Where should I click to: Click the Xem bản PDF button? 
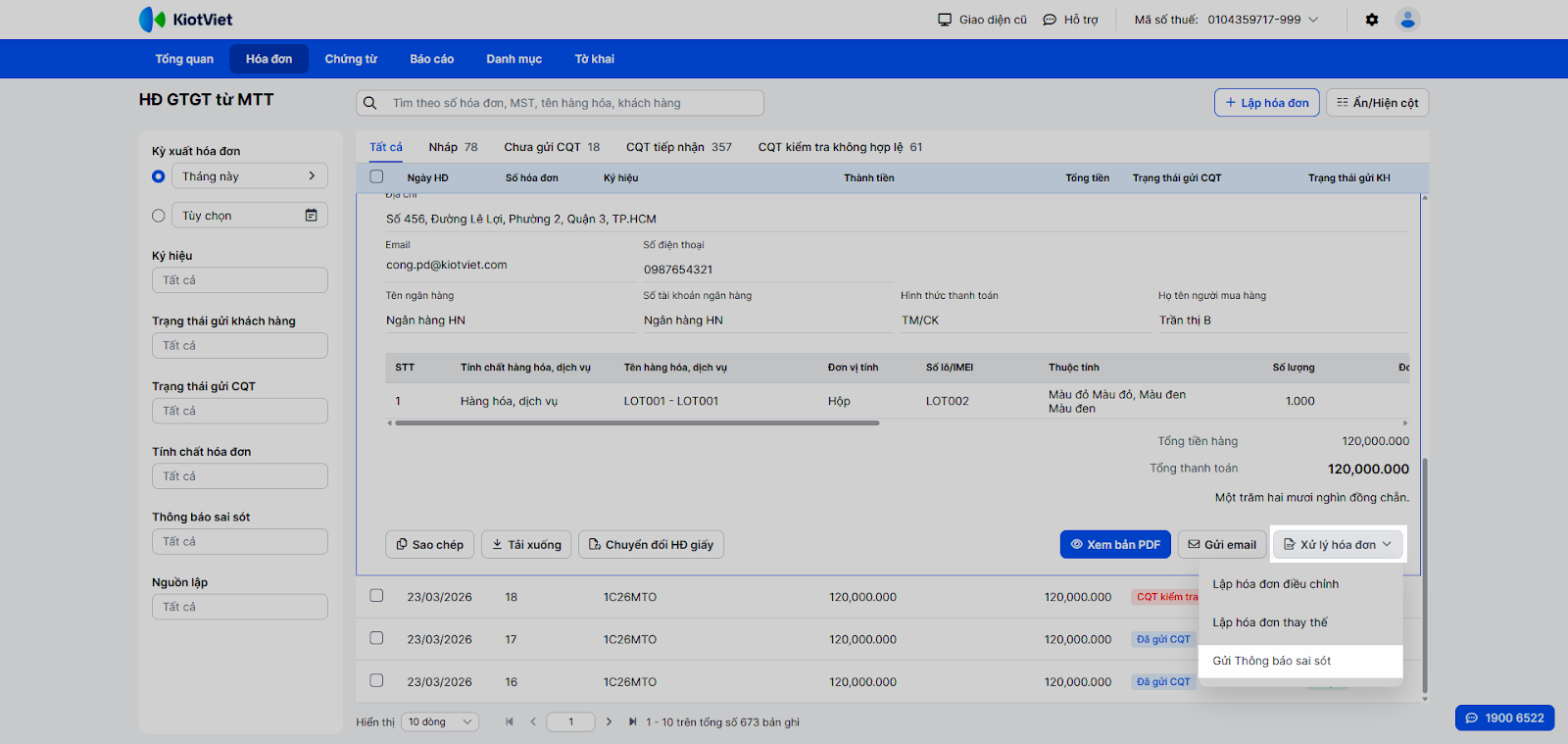click(x=1114, y=545)
